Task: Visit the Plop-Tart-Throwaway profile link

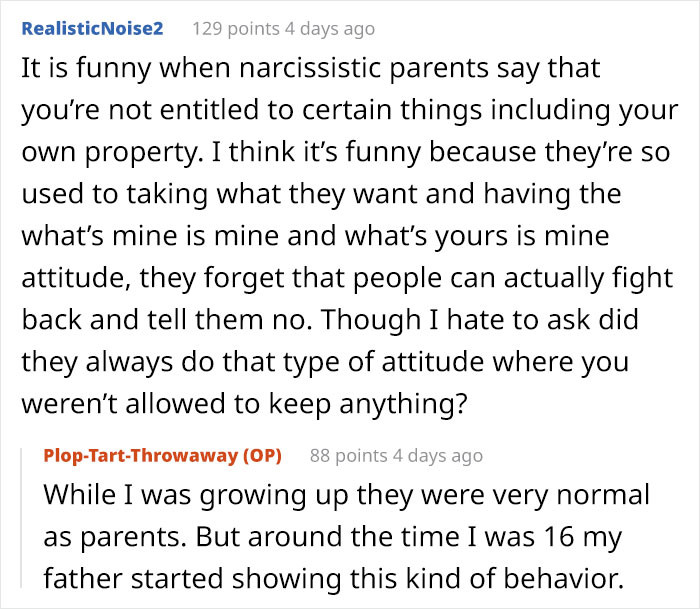Action: 139,456
